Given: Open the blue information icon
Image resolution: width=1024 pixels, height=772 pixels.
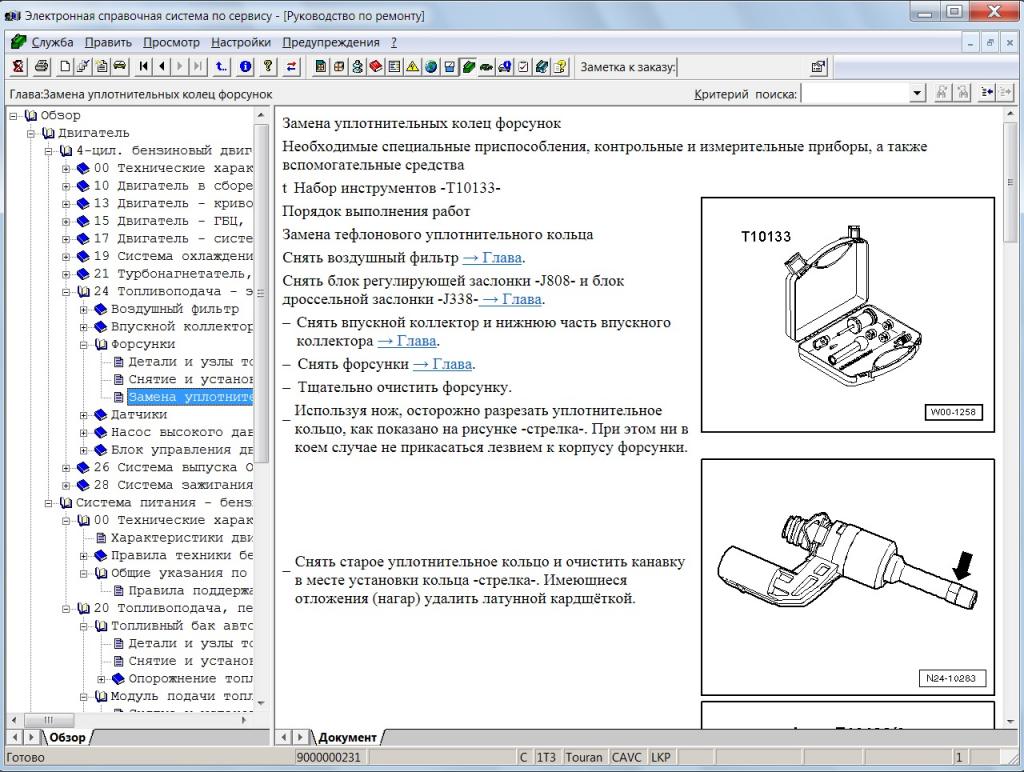Looking at the screenshot, I should tap(246, 67).
